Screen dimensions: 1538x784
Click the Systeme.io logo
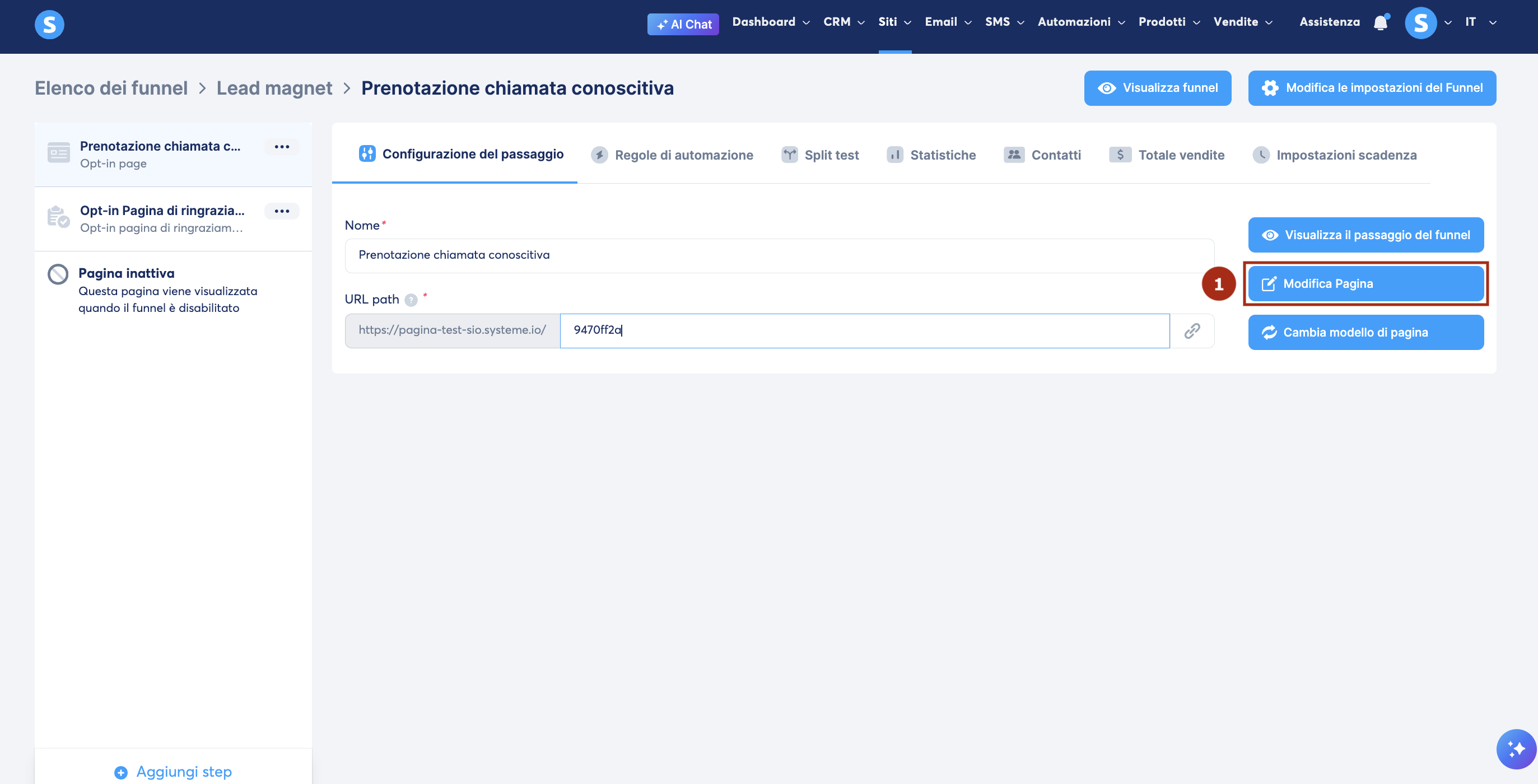[49, 25]
